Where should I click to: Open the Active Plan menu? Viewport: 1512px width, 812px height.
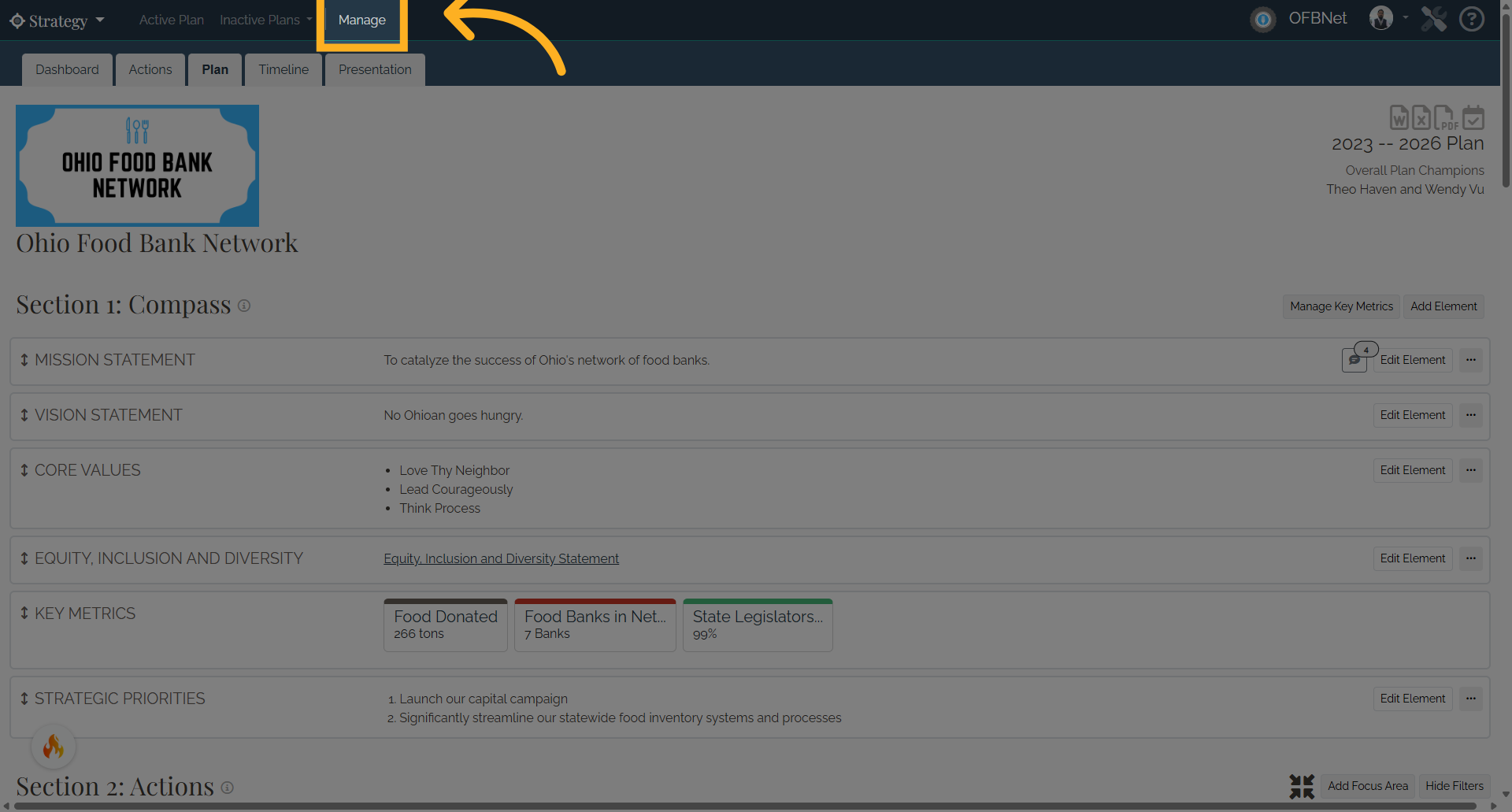pos(172,20)
